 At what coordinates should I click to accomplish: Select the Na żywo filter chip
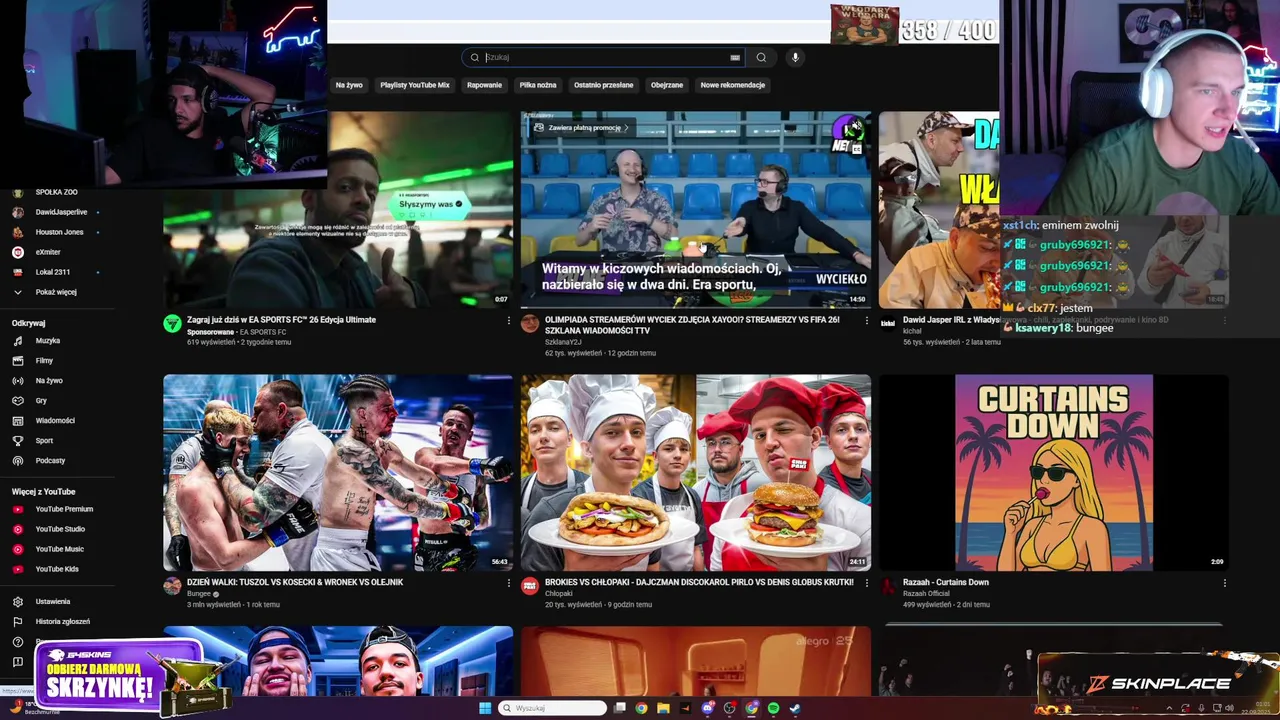coord(349,85)
